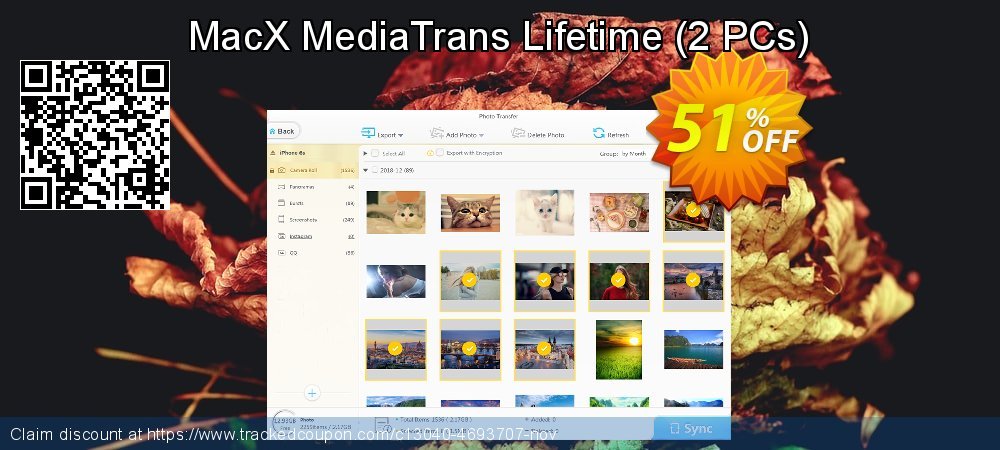Screen dimensions: 1000x450
Task: Click the Panoramas album icon
Action: (x=282, y=187)
